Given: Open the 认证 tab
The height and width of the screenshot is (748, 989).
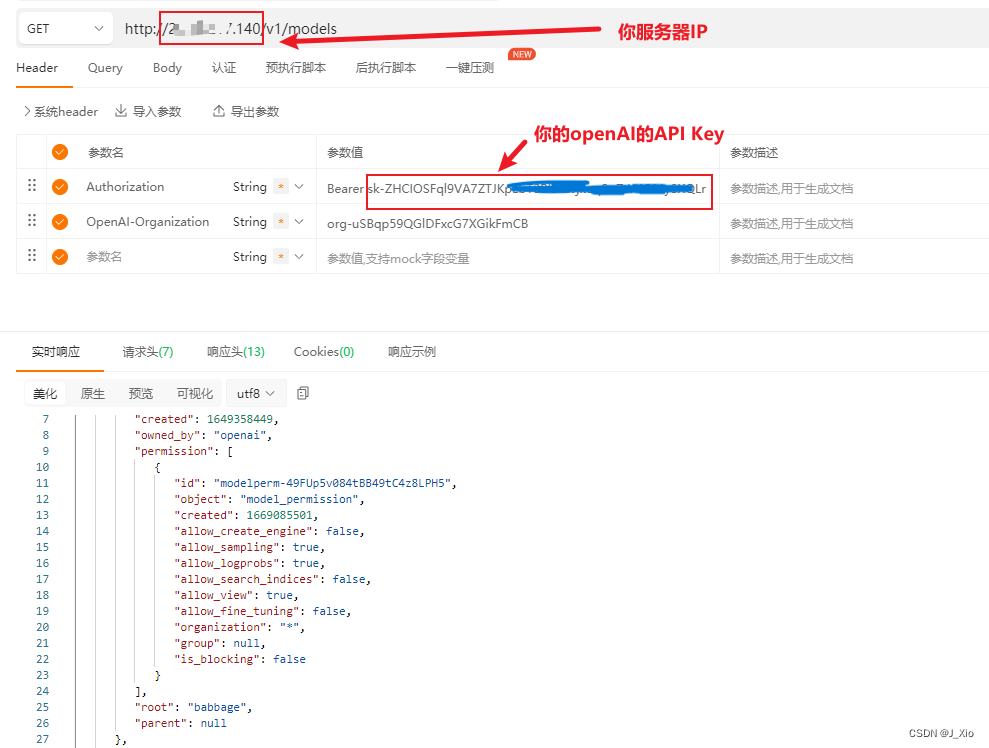Looking at the screenshot, I should point(224,67).
